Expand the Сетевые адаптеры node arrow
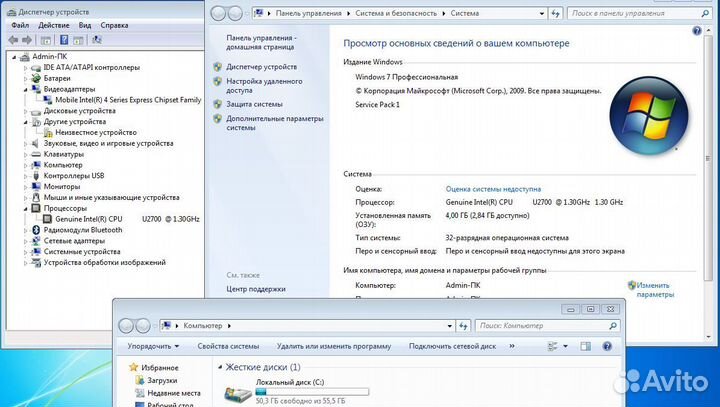 [26, 241]
